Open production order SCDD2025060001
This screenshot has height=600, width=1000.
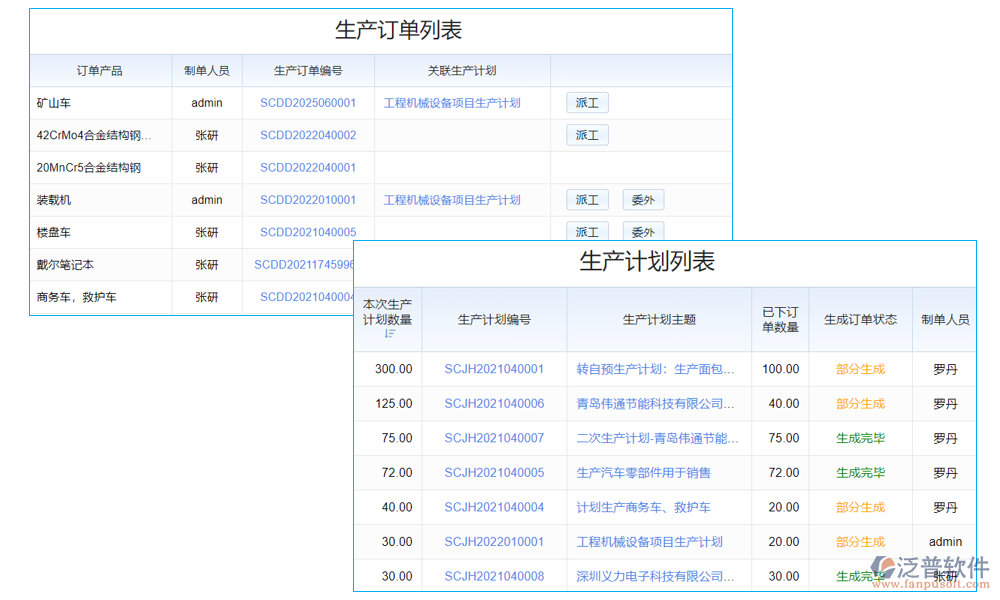click(308, 103)
